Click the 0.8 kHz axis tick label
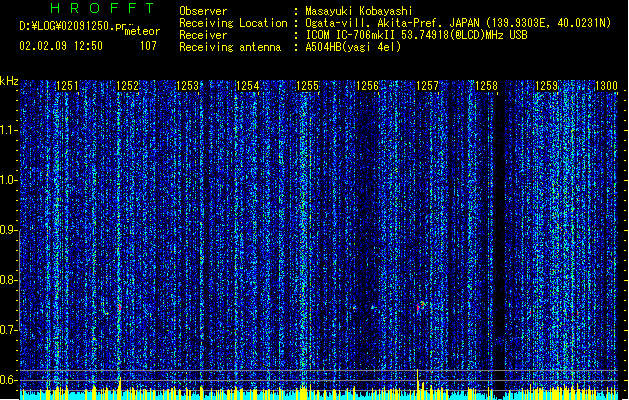 pos(8,280)
